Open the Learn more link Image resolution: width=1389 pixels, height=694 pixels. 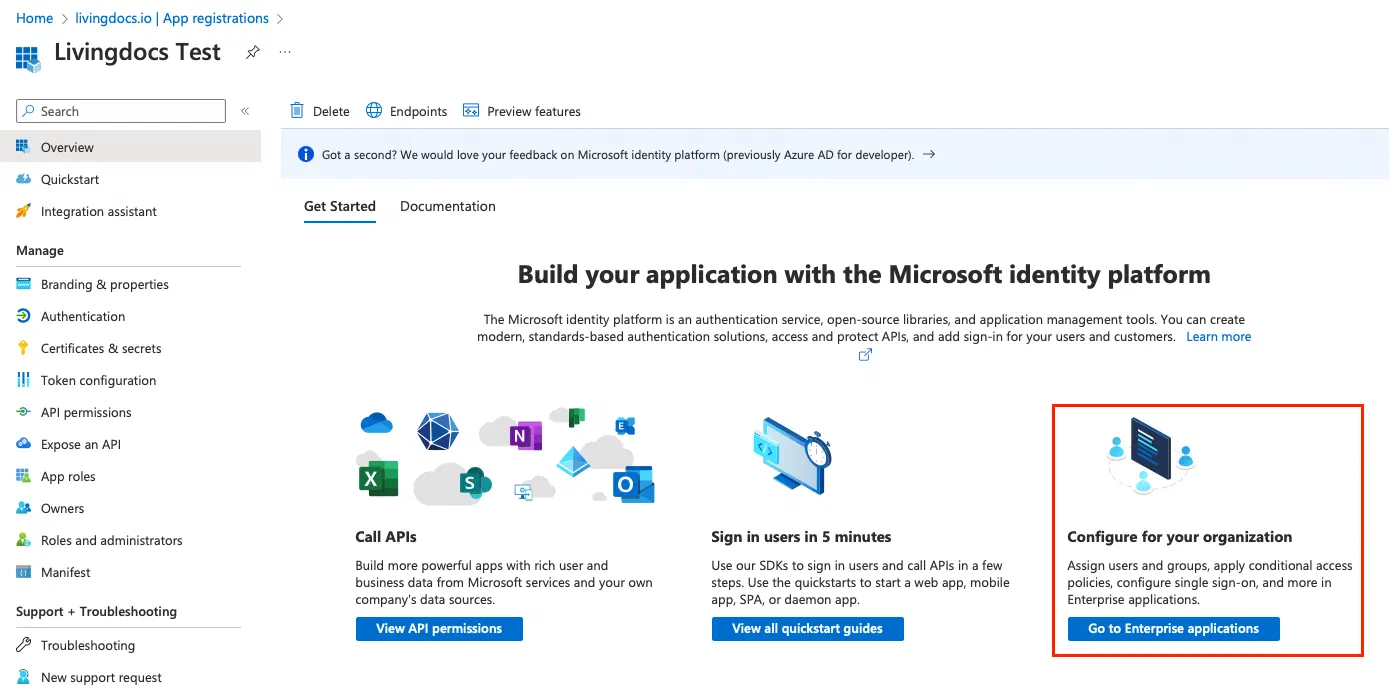click(x=1218, y=337)
